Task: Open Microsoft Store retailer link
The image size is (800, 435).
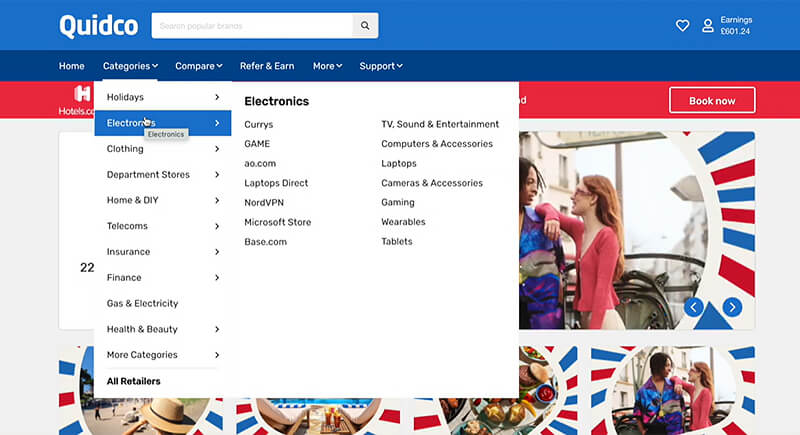Action: click(278, 222)
